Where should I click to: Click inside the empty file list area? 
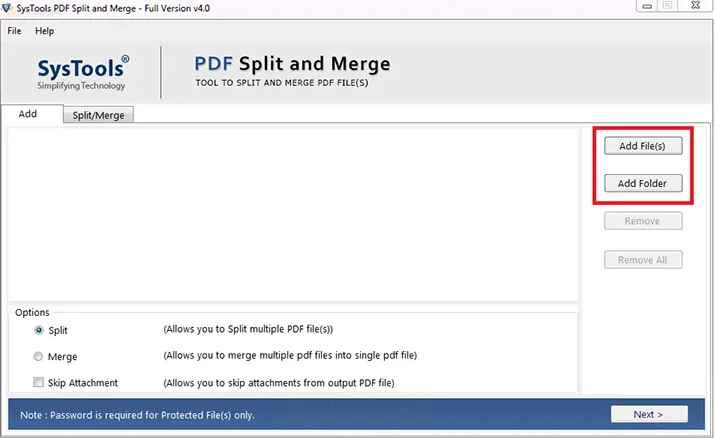(293, 214)
